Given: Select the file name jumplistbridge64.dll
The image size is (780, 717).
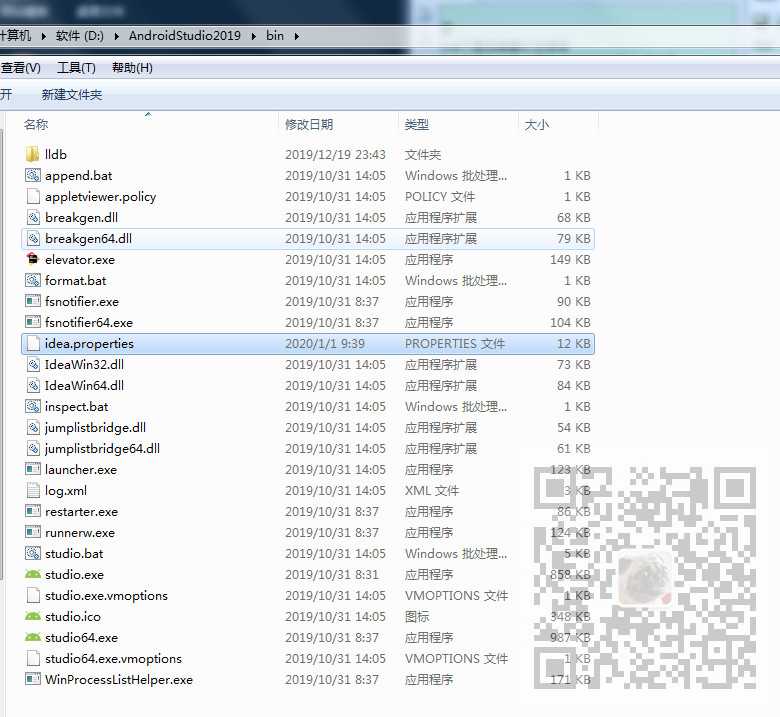Looking at the screenshot, I should click(102, 449).
